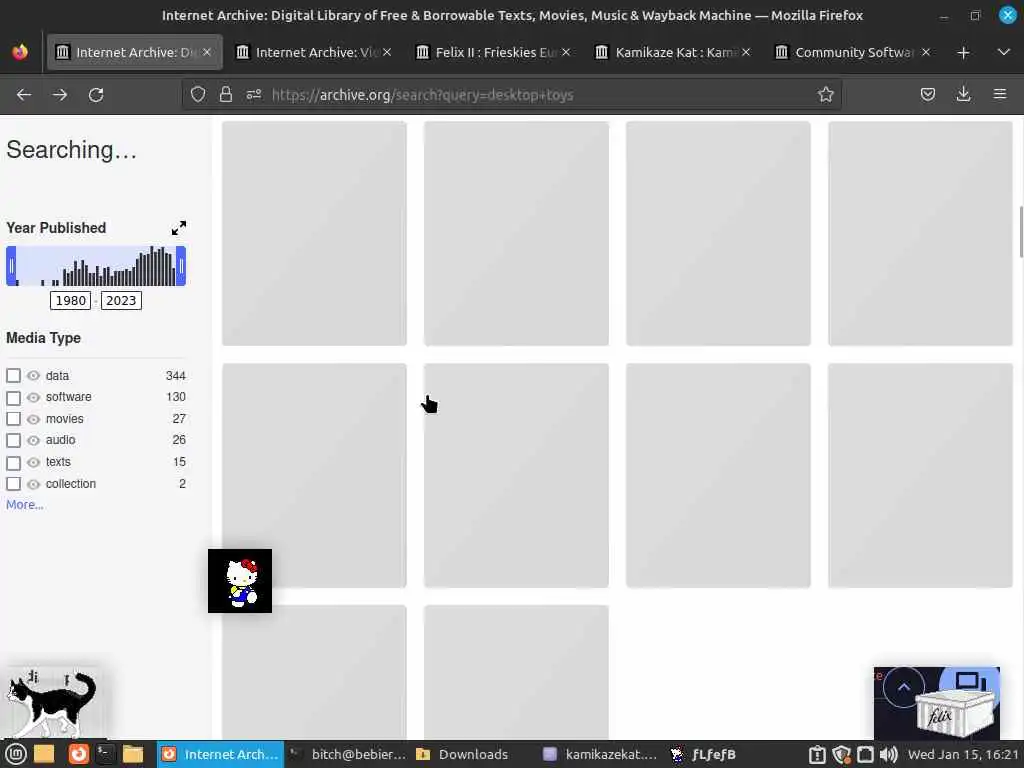Launch Firefox from the taskbar launcher

coord(78,754)
